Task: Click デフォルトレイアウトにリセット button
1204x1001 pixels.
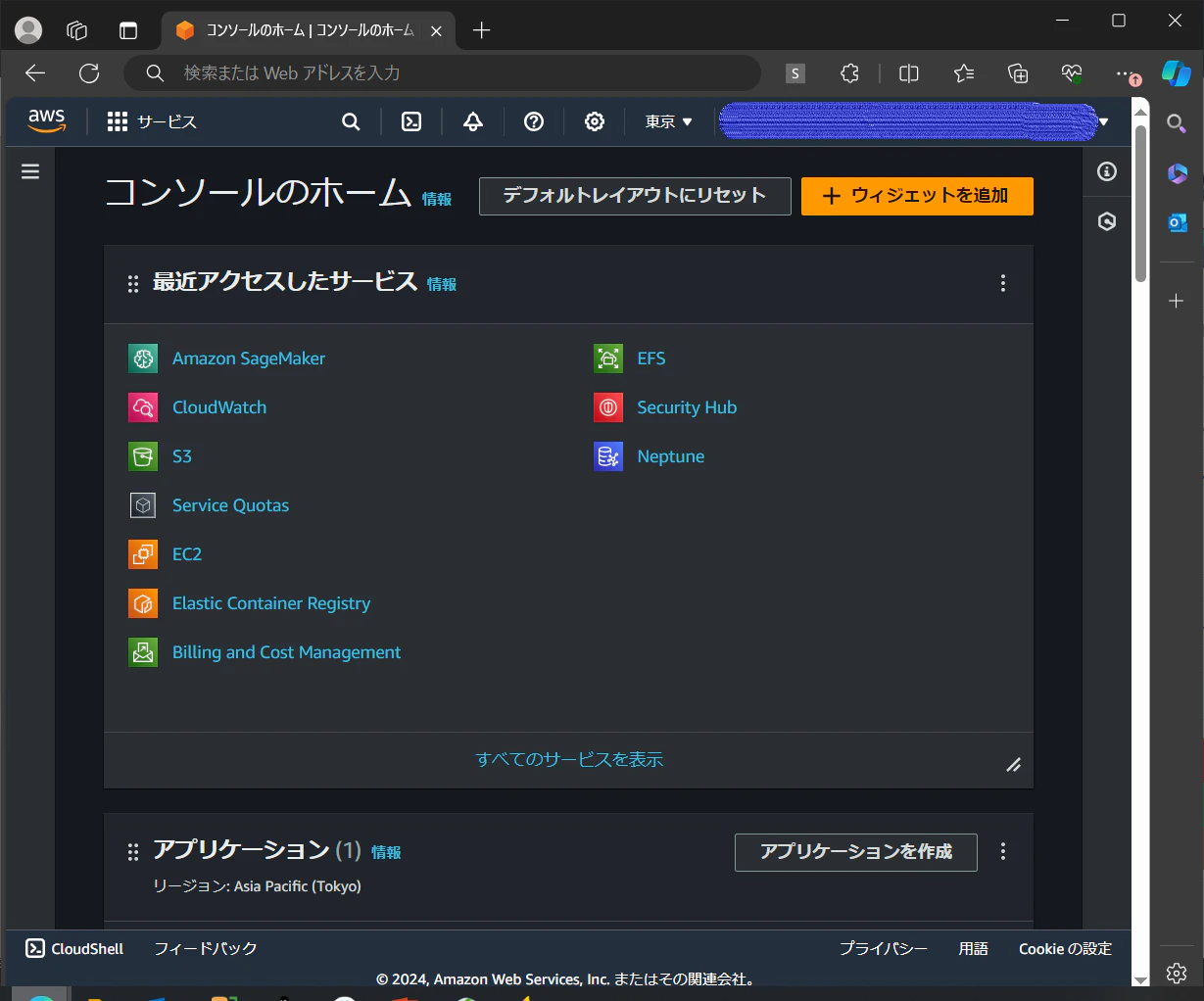Action: [635, 196]
